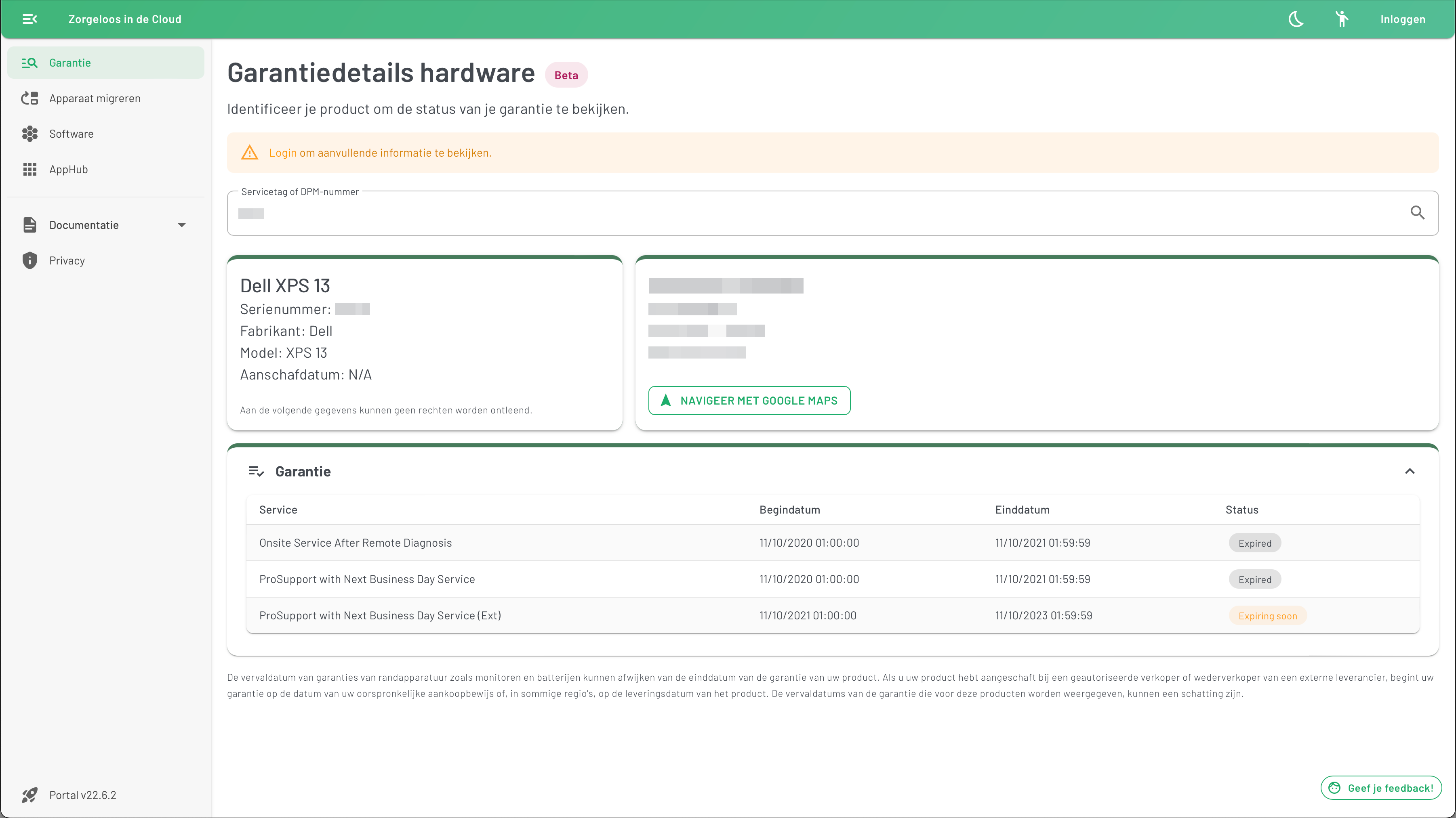Toggle the warranty status for Expired row
The width and height of the screenshot is (1456, 818).
click(1254, 542)
